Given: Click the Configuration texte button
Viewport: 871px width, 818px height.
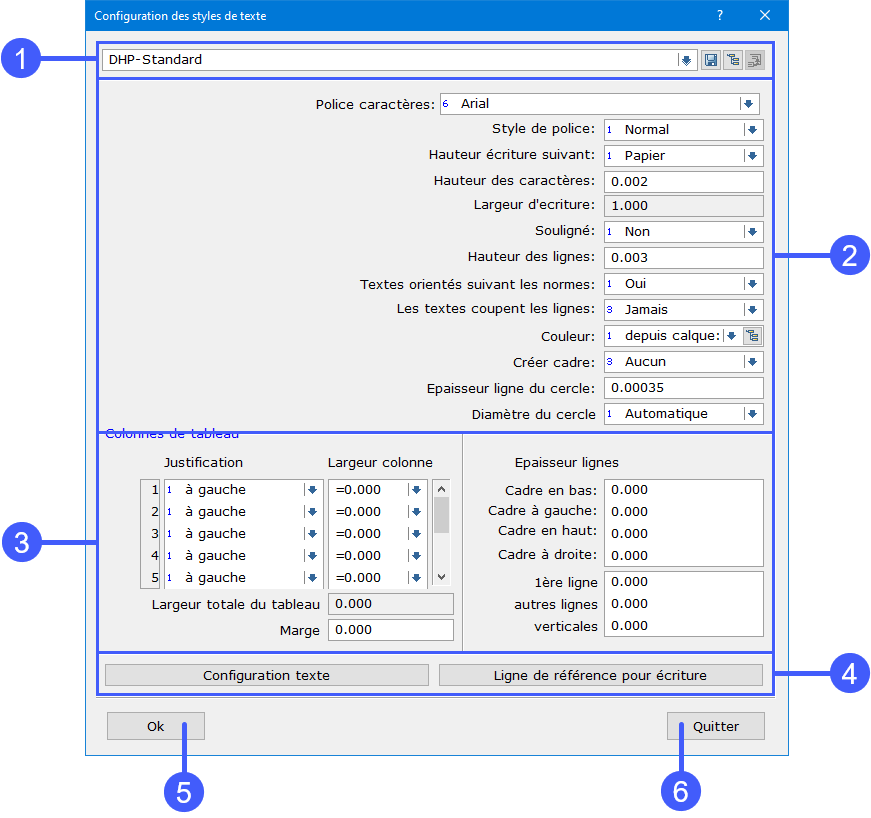Looking at the screenshot, I should (266, 675).
